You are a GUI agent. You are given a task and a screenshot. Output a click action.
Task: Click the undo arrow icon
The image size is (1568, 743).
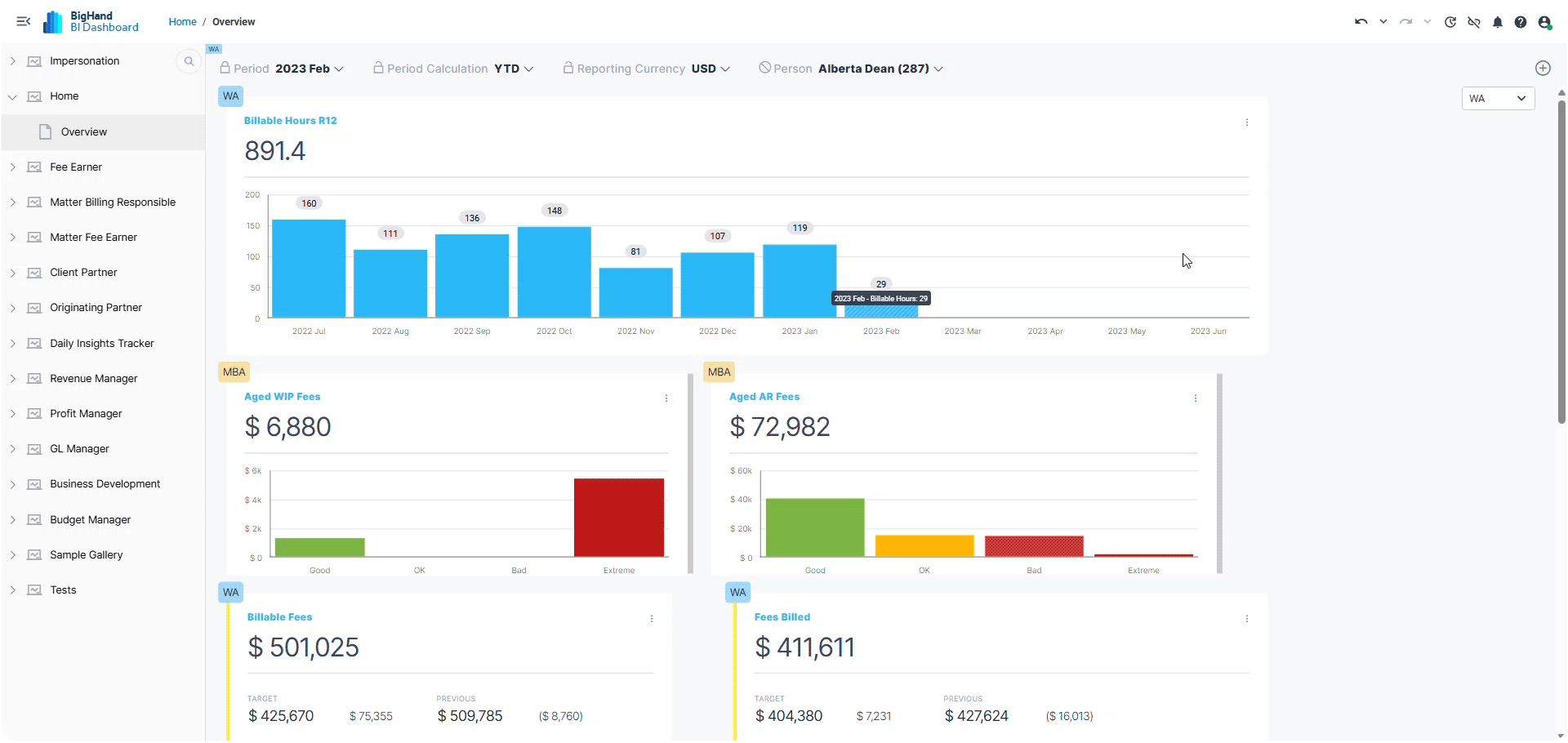pos(1361,22)
